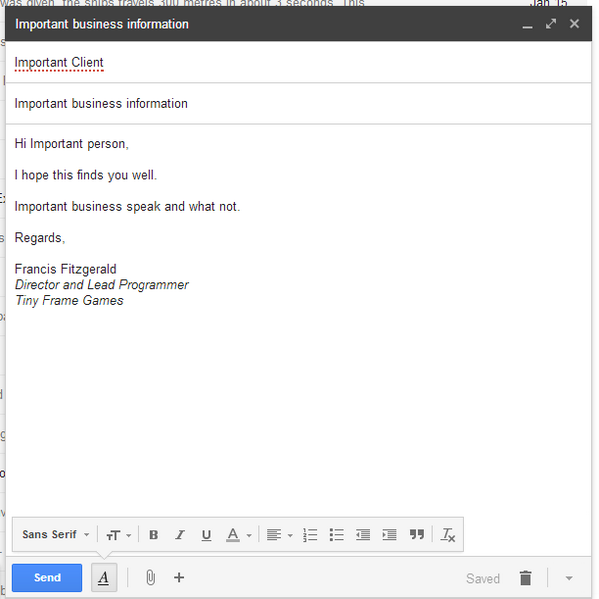Discard the draft with trash icon
Viewport: 599px width, 599px height.
point(526,578)
